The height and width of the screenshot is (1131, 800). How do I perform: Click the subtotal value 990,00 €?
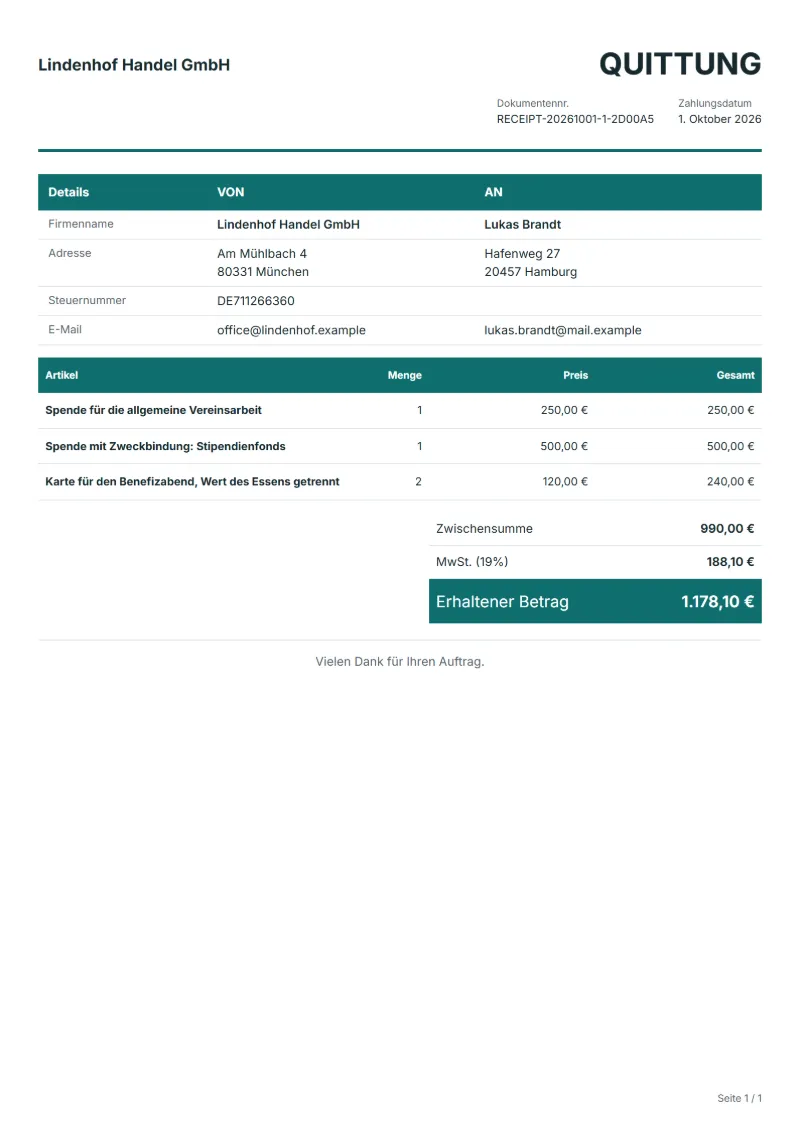point(727,529)
